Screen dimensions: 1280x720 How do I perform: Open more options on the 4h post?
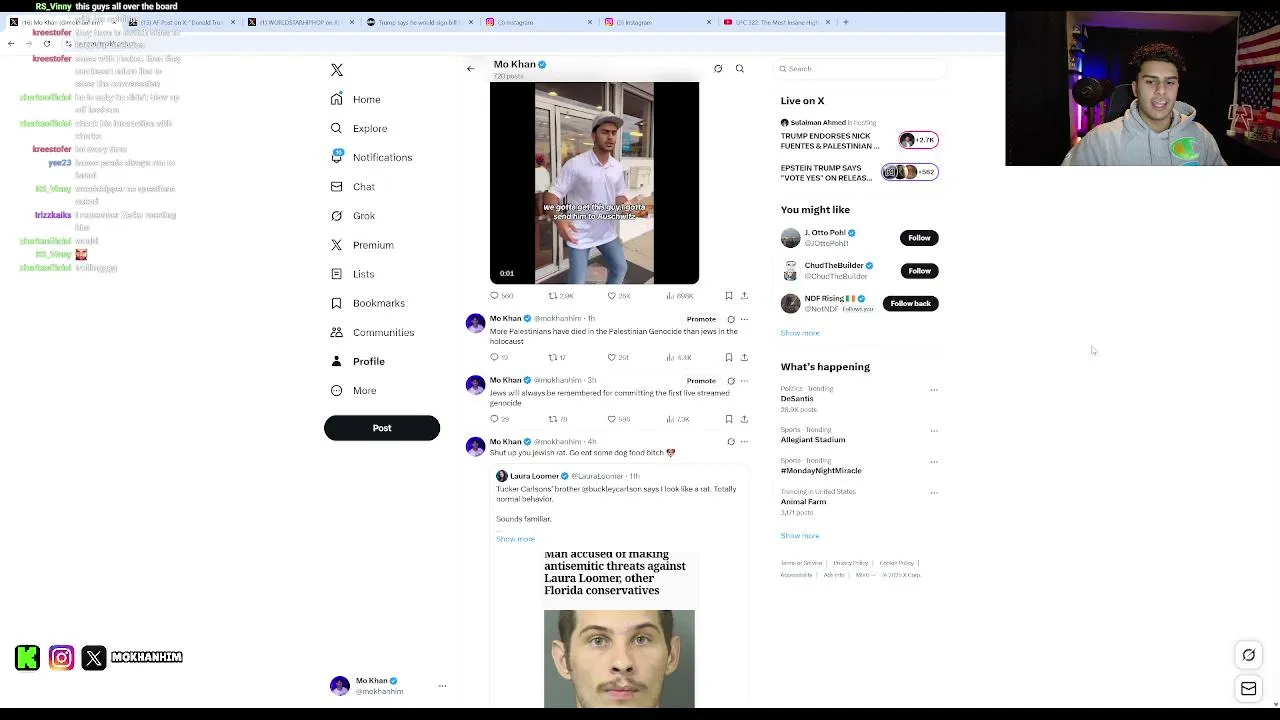tap(744, 442)
